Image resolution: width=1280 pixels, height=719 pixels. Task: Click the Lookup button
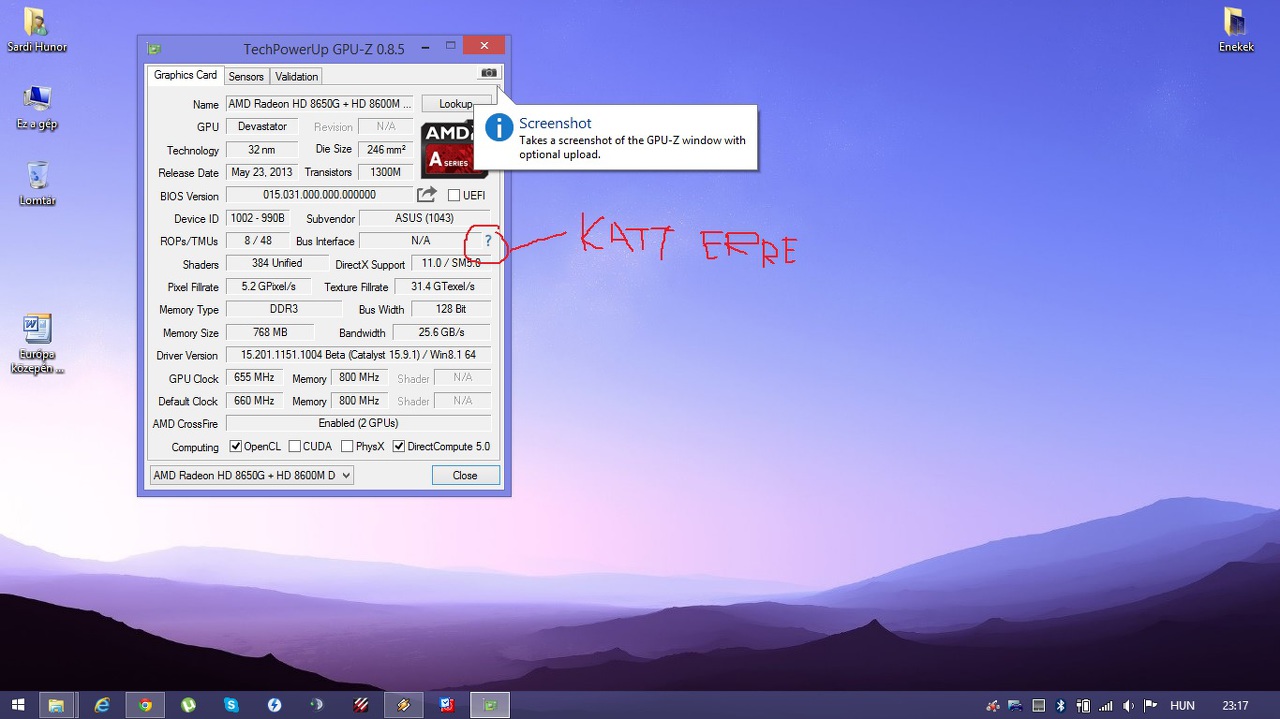click(456, 104)
